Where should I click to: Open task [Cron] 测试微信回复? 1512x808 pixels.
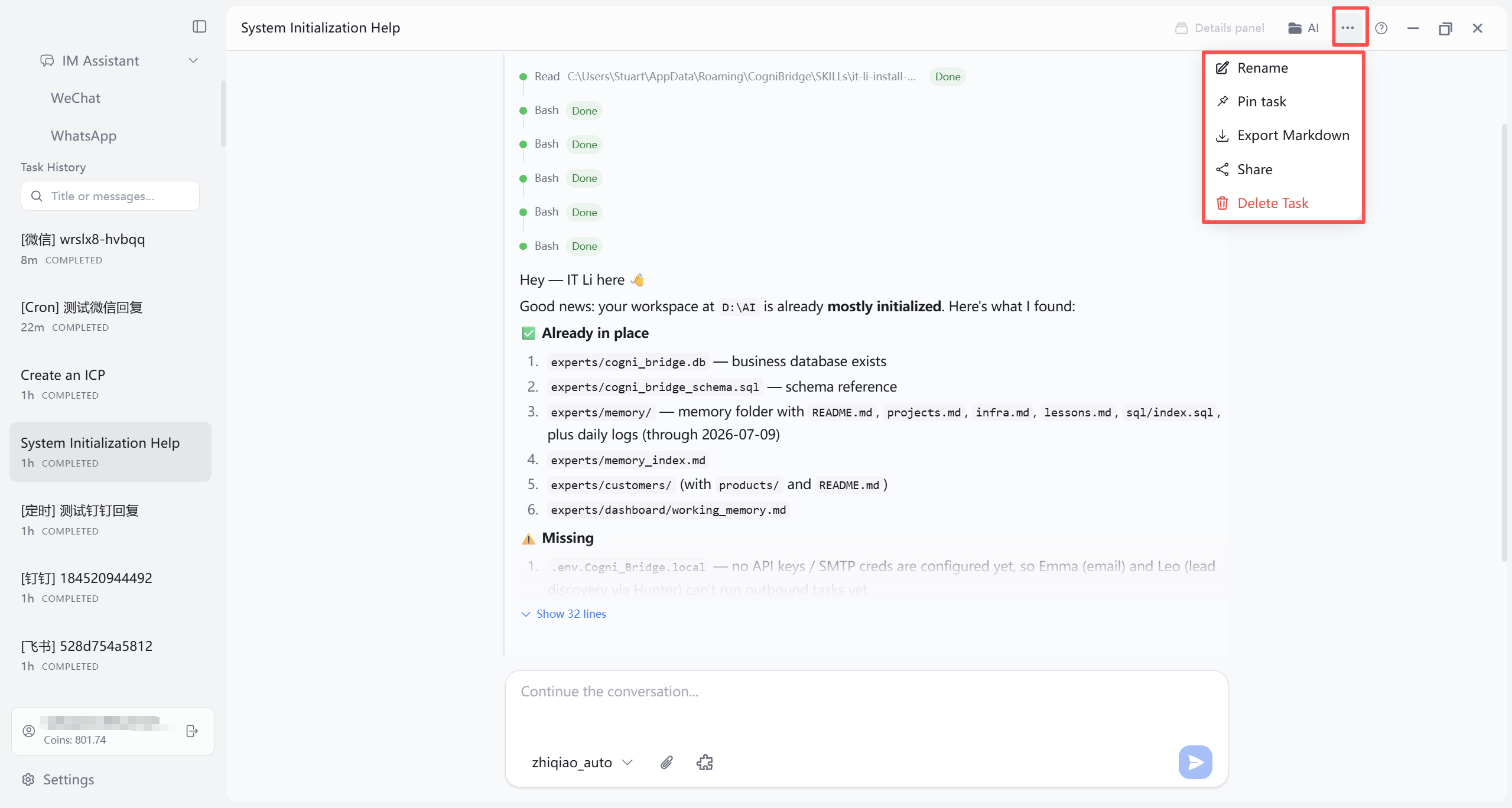[x=110, y=317]
